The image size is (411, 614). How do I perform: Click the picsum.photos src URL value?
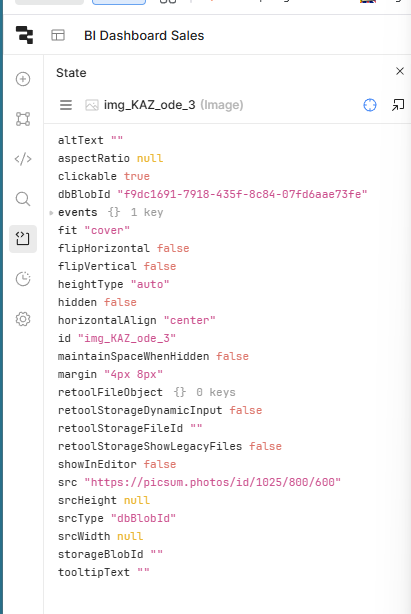(213, 482)
